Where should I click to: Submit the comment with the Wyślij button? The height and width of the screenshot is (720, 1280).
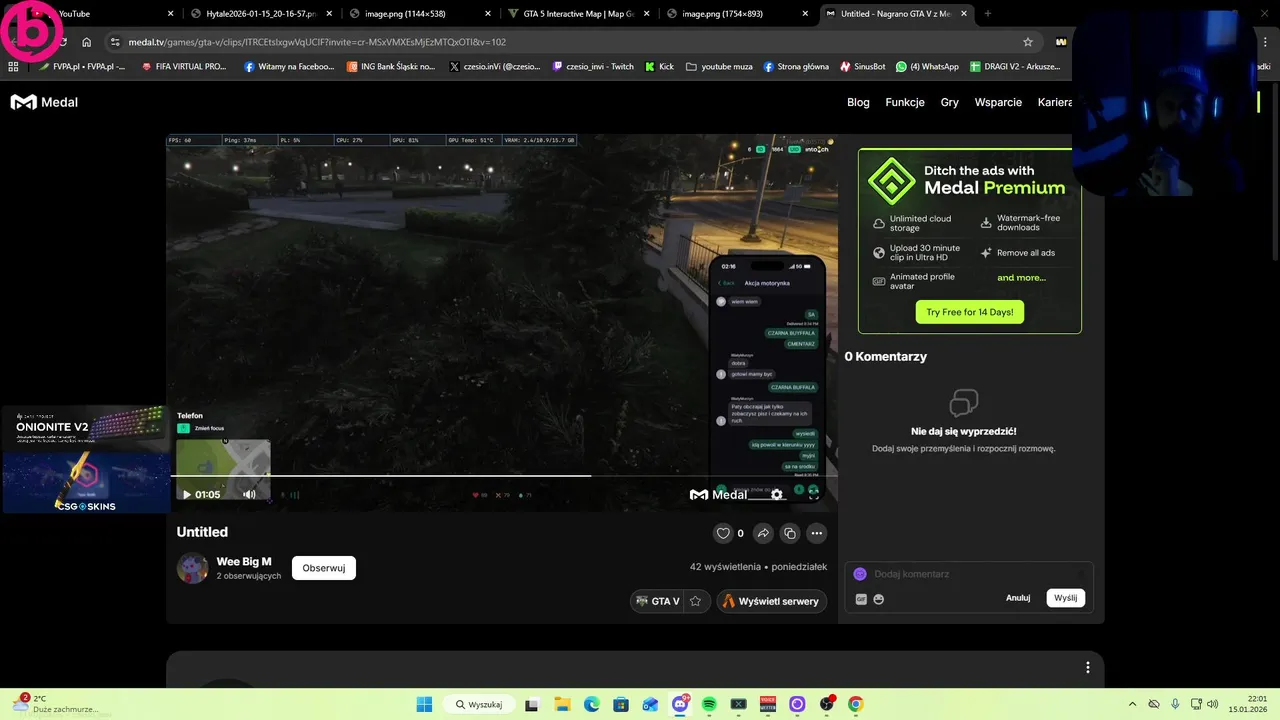pyautogui.click(x=1066, y=598)
